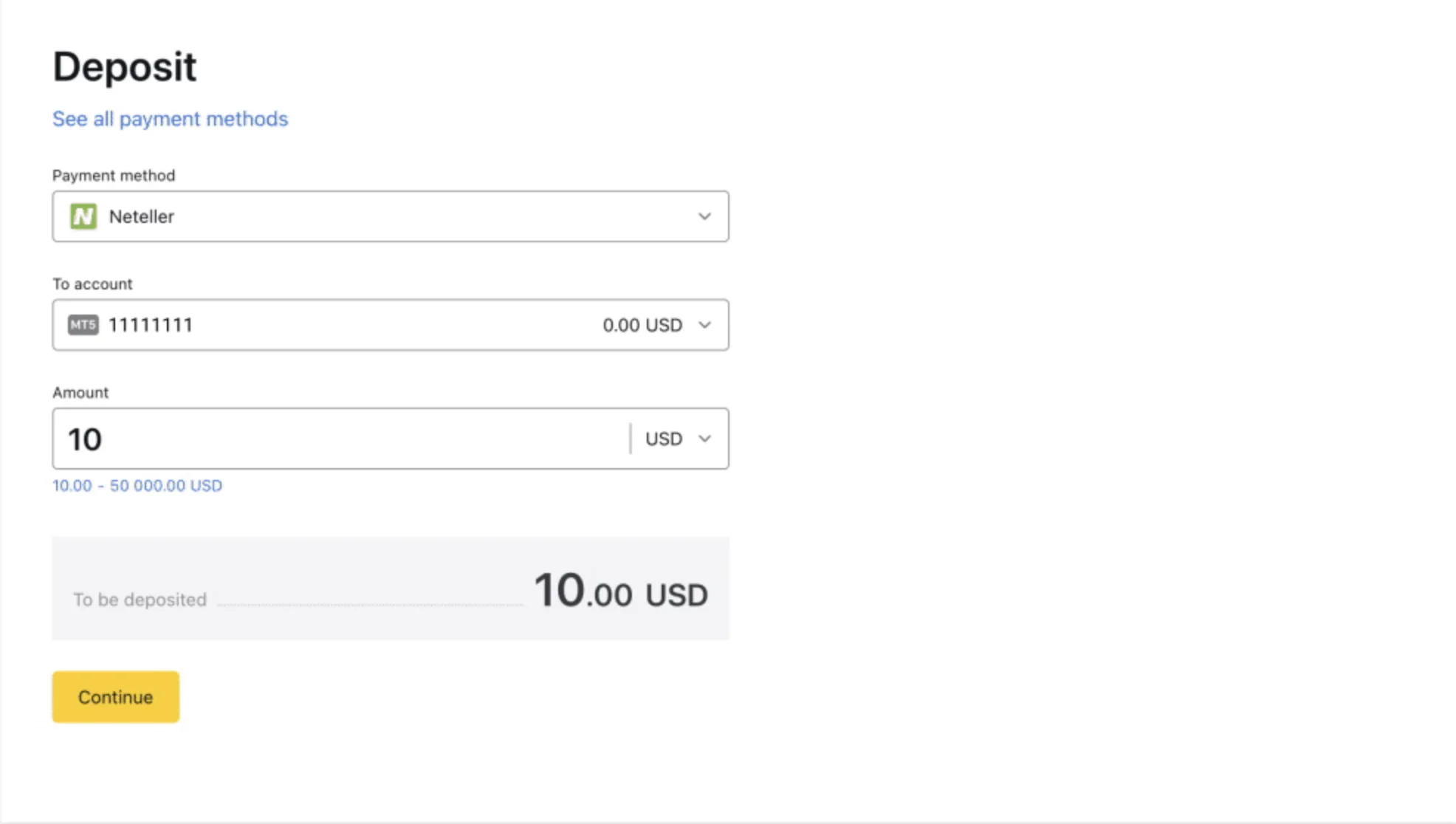Click the MT5 account badge icon
1456x824 pixels.
tap(83, 325)
